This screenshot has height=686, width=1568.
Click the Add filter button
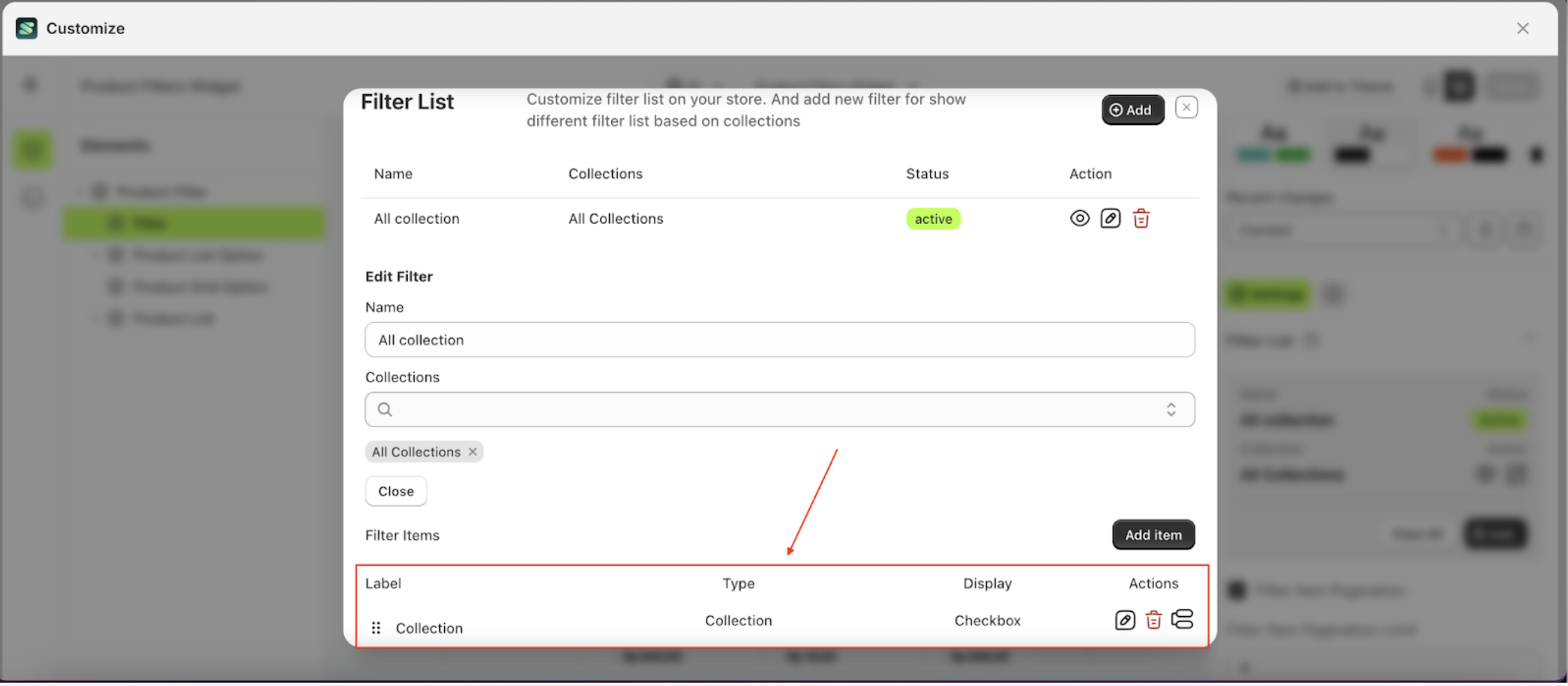1132,110
